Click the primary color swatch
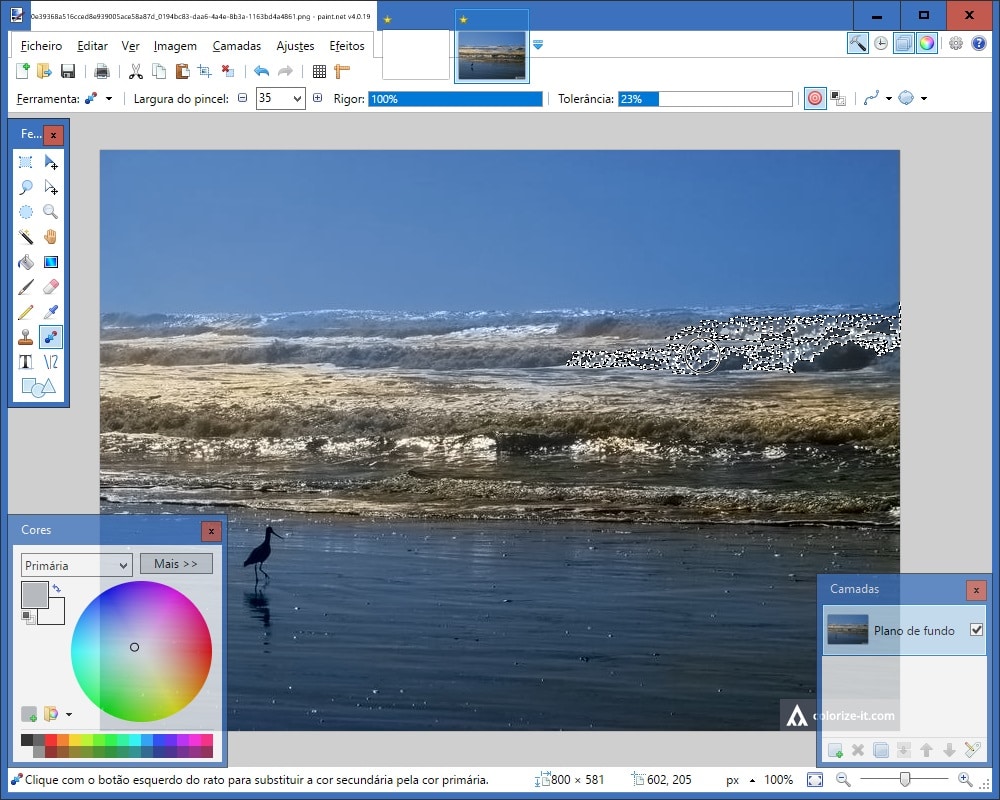The height and width of the screenshot is (800, 1000). (34, 594)
